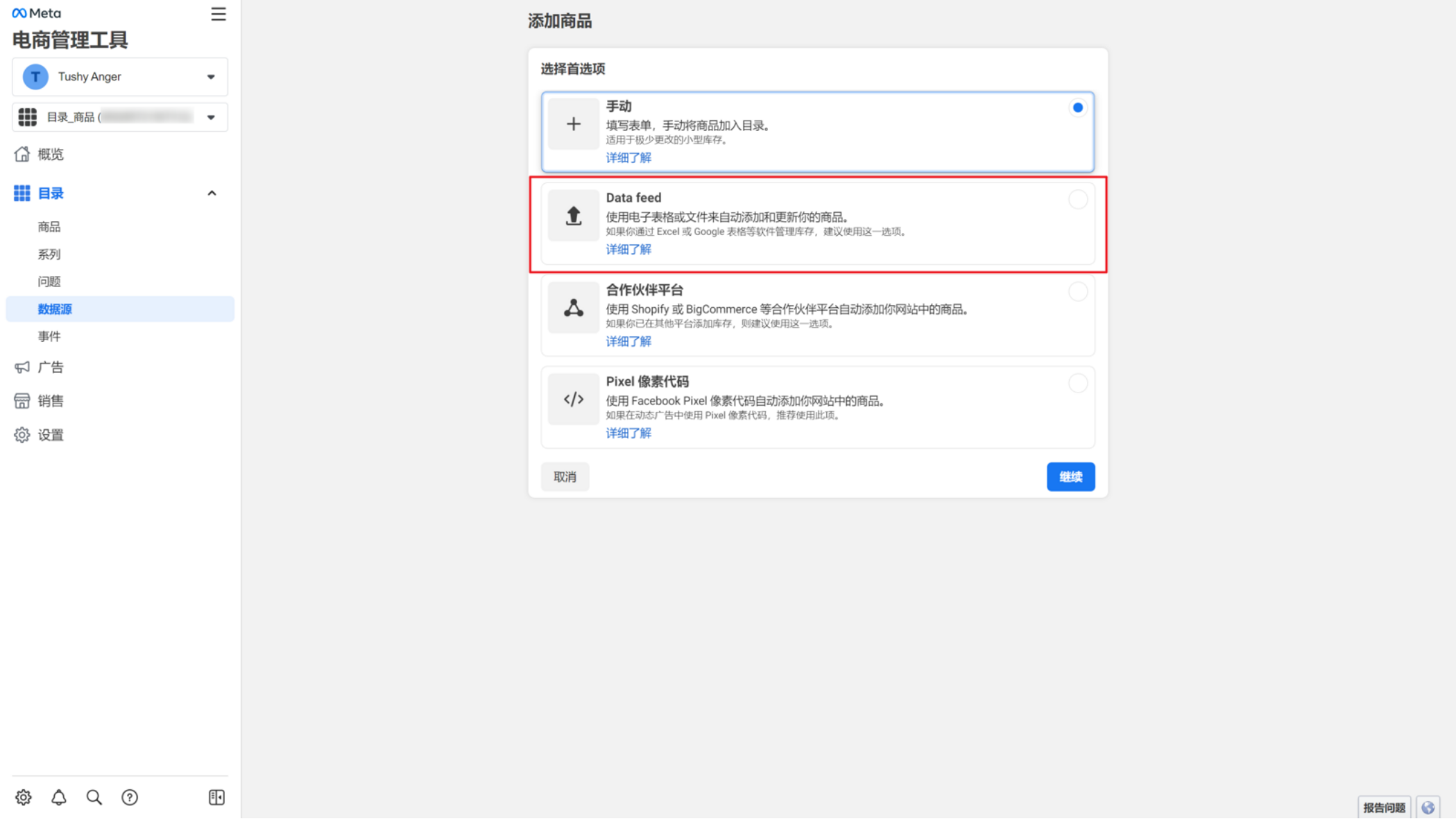Select the Pixel 像素代码 radio button

point(1077,383)
